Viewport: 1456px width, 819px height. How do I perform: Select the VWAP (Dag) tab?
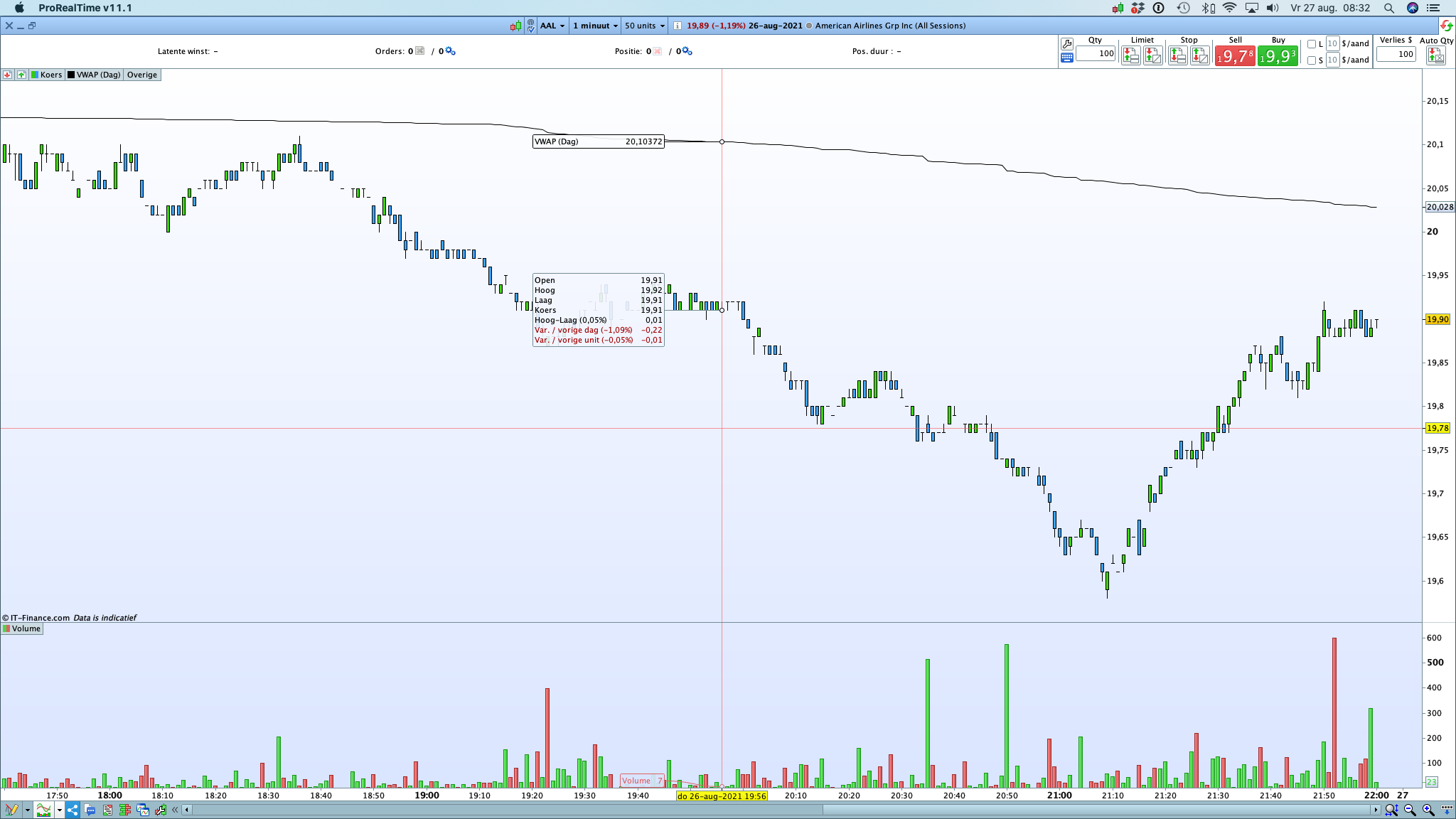tap(94, 75)
